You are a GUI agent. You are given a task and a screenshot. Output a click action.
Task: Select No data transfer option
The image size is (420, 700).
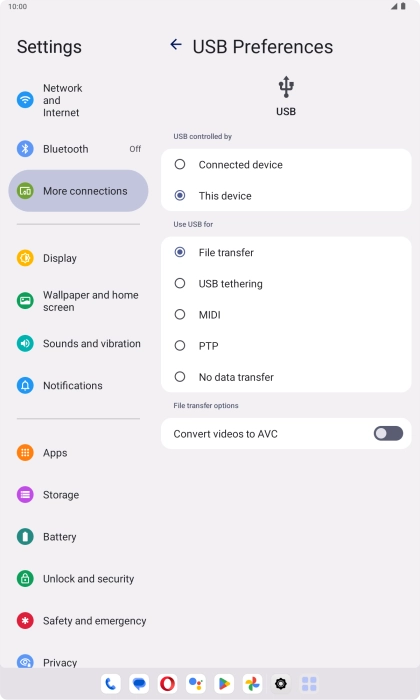(286, 377)
